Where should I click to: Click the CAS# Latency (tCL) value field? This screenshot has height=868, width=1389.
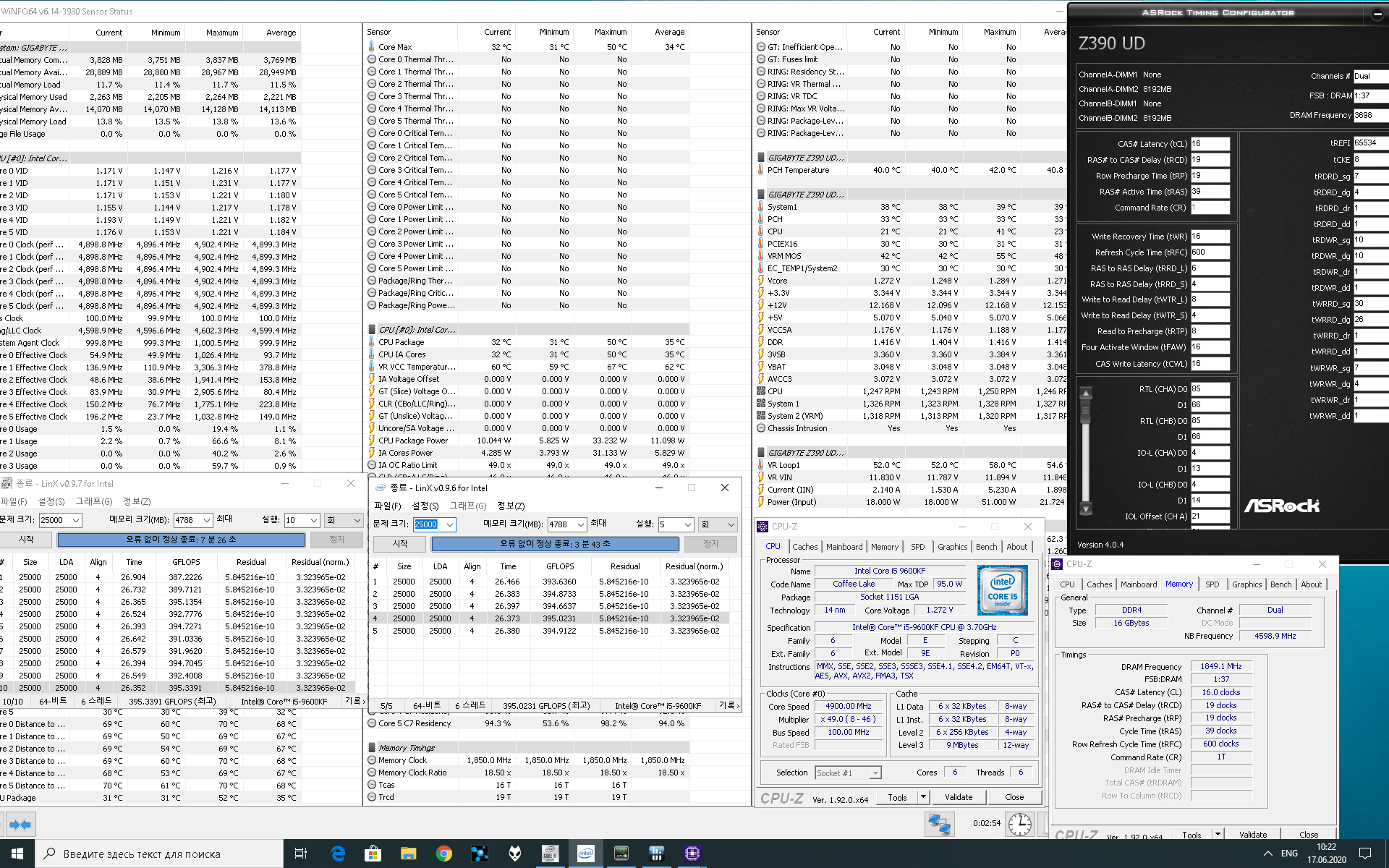(x=1210, y=144)
